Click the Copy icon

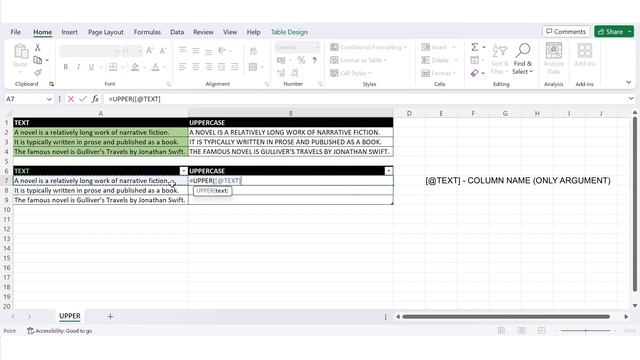coord(38,60)
